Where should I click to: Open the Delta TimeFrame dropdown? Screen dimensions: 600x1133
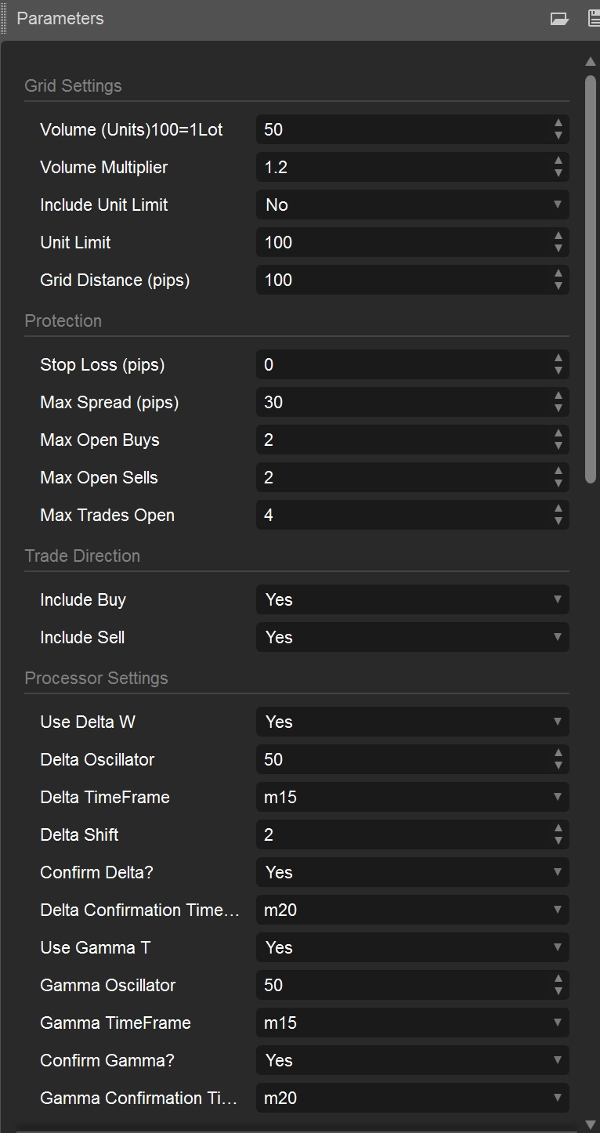pyautogui.click(x=410, y=797)
